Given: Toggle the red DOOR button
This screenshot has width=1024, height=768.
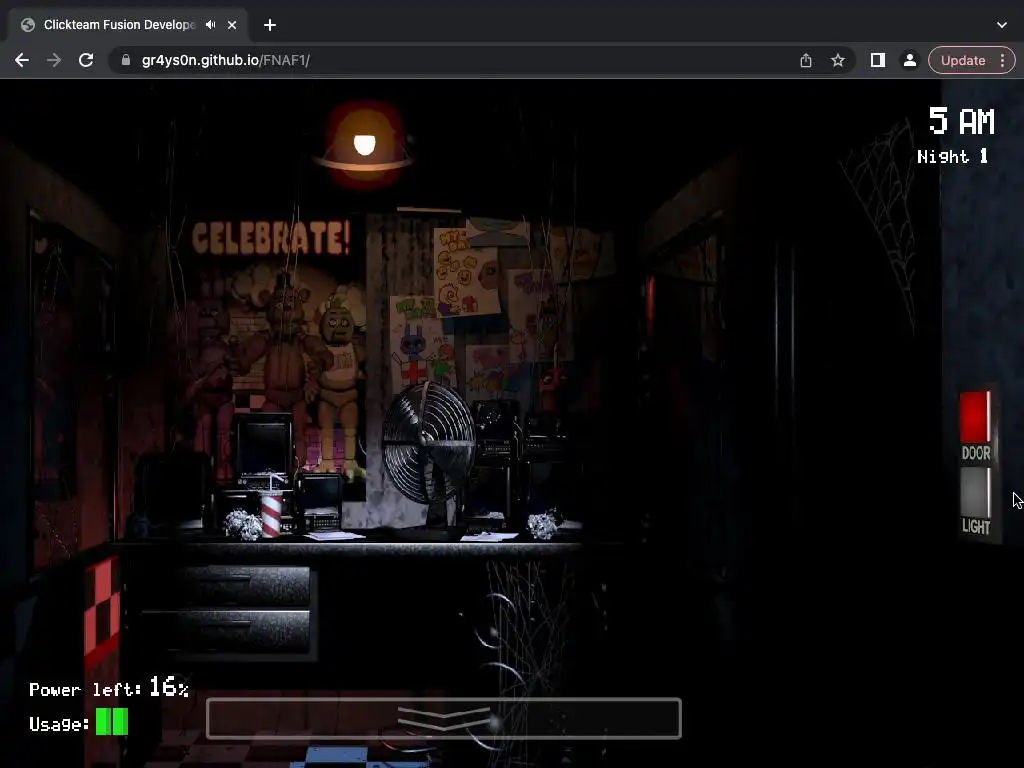Looking at the screenshot, I should point(975,417).
